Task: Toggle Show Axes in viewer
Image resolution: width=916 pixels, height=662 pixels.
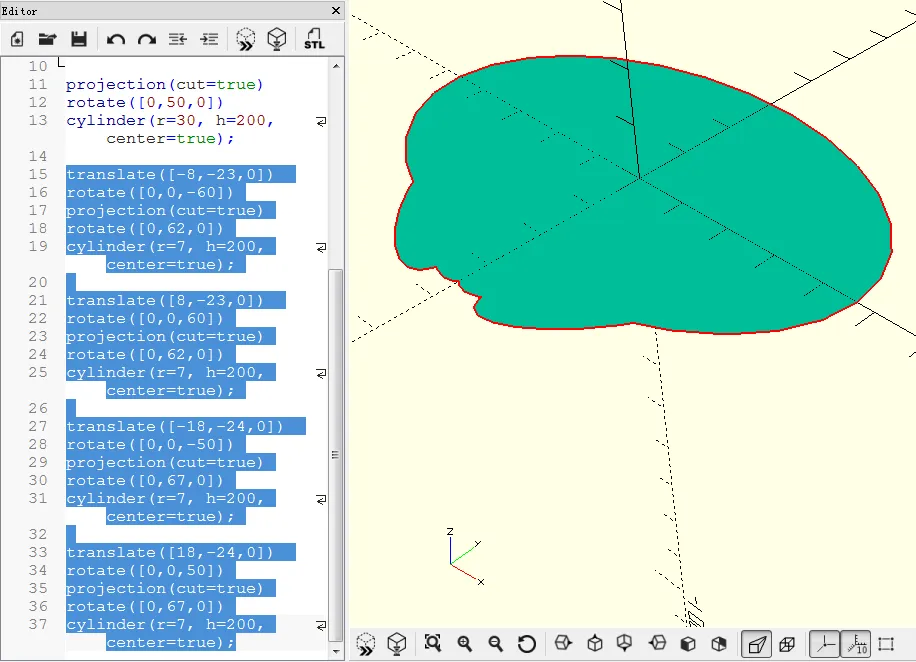Action: (824, 644)
